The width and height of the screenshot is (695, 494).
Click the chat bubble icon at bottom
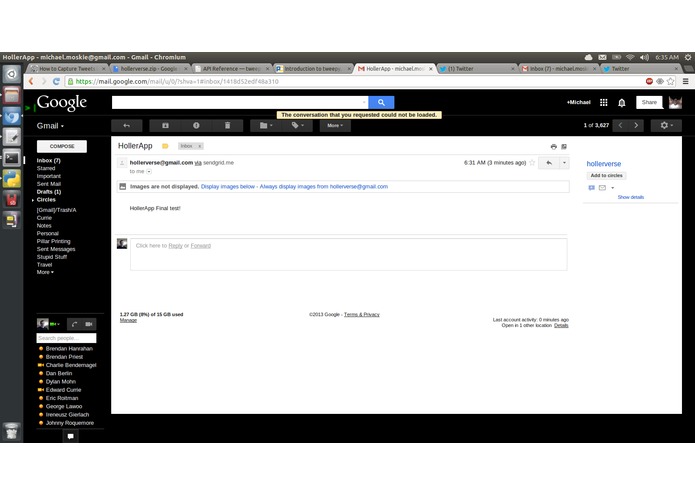pos(70,436)
